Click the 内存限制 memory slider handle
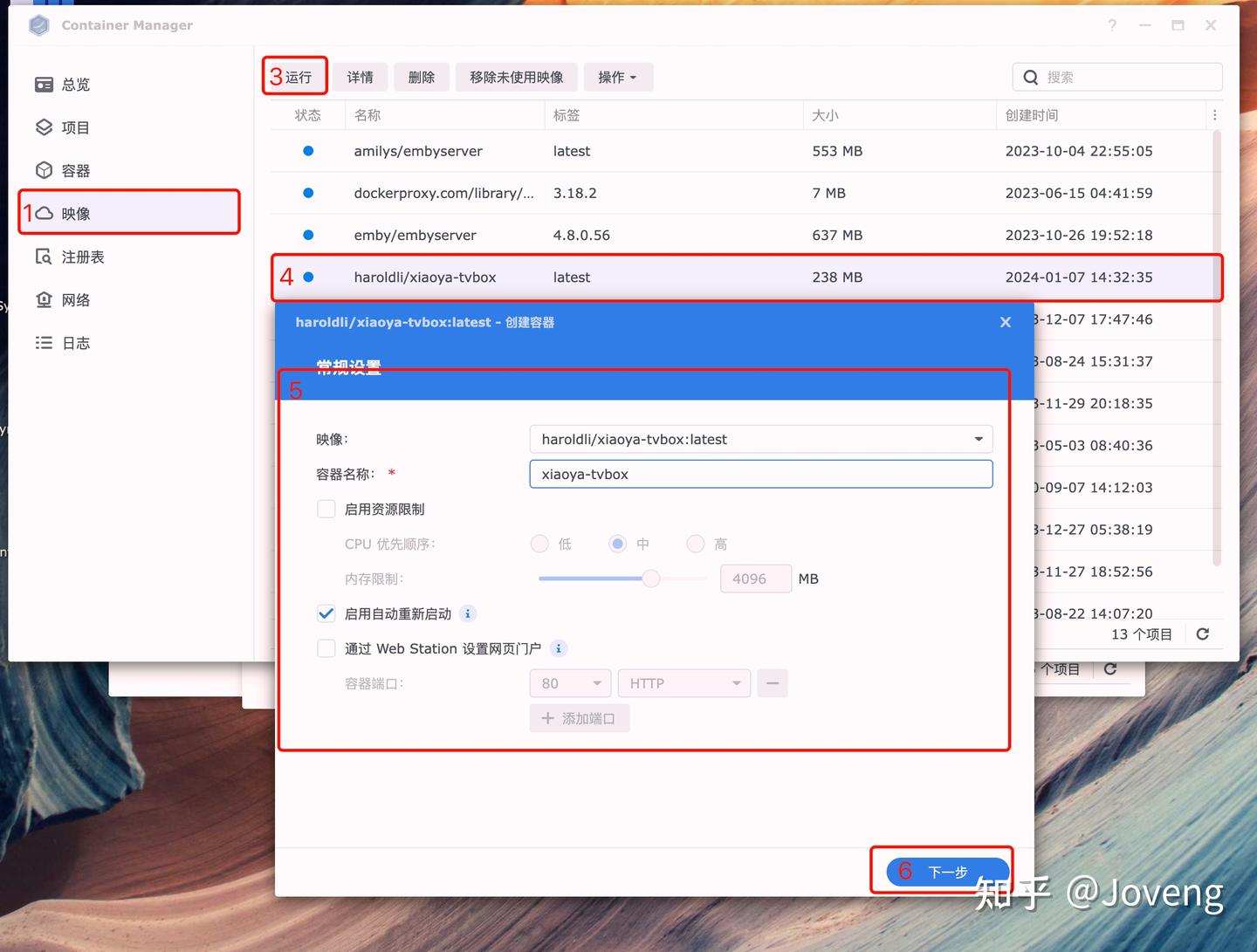The image size is (1257, 952). (x=651, y=579)
